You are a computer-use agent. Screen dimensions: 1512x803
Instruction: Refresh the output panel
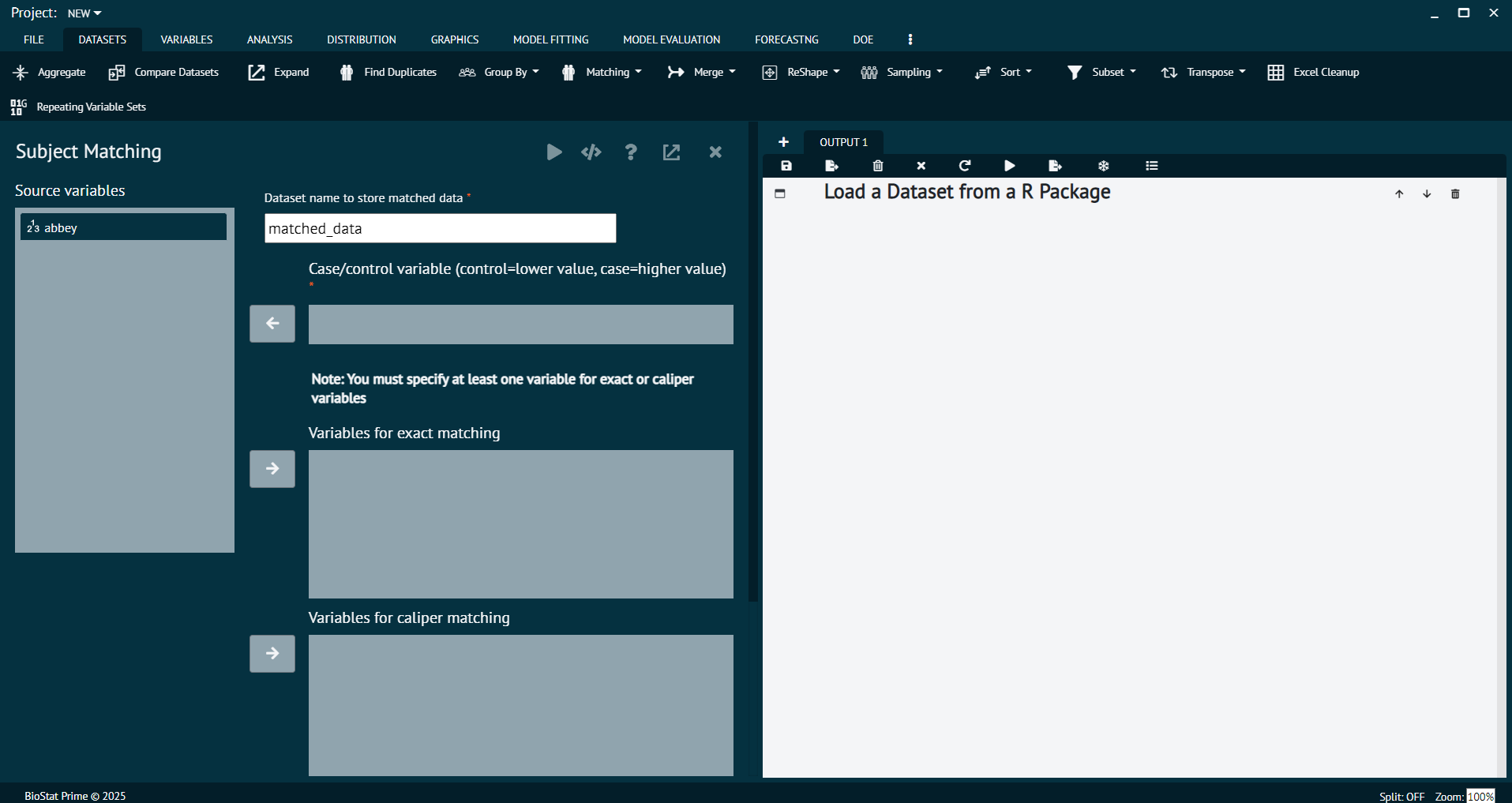[965, 166]
